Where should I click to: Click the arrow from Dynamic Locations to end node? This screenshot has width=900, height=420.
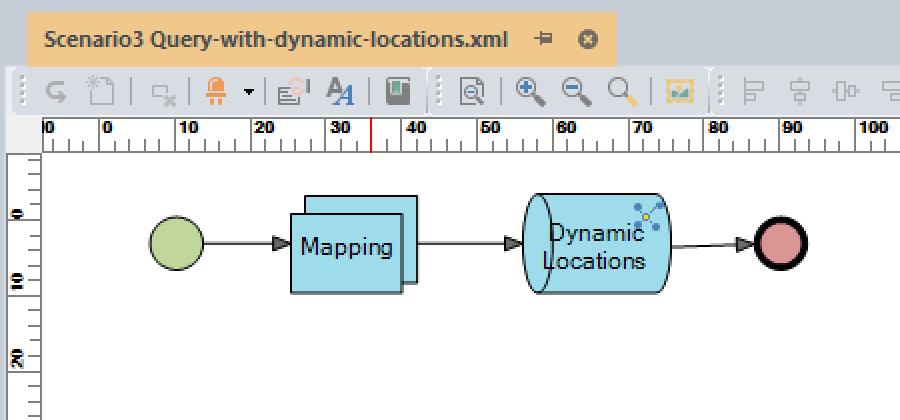tap(713, 246)
